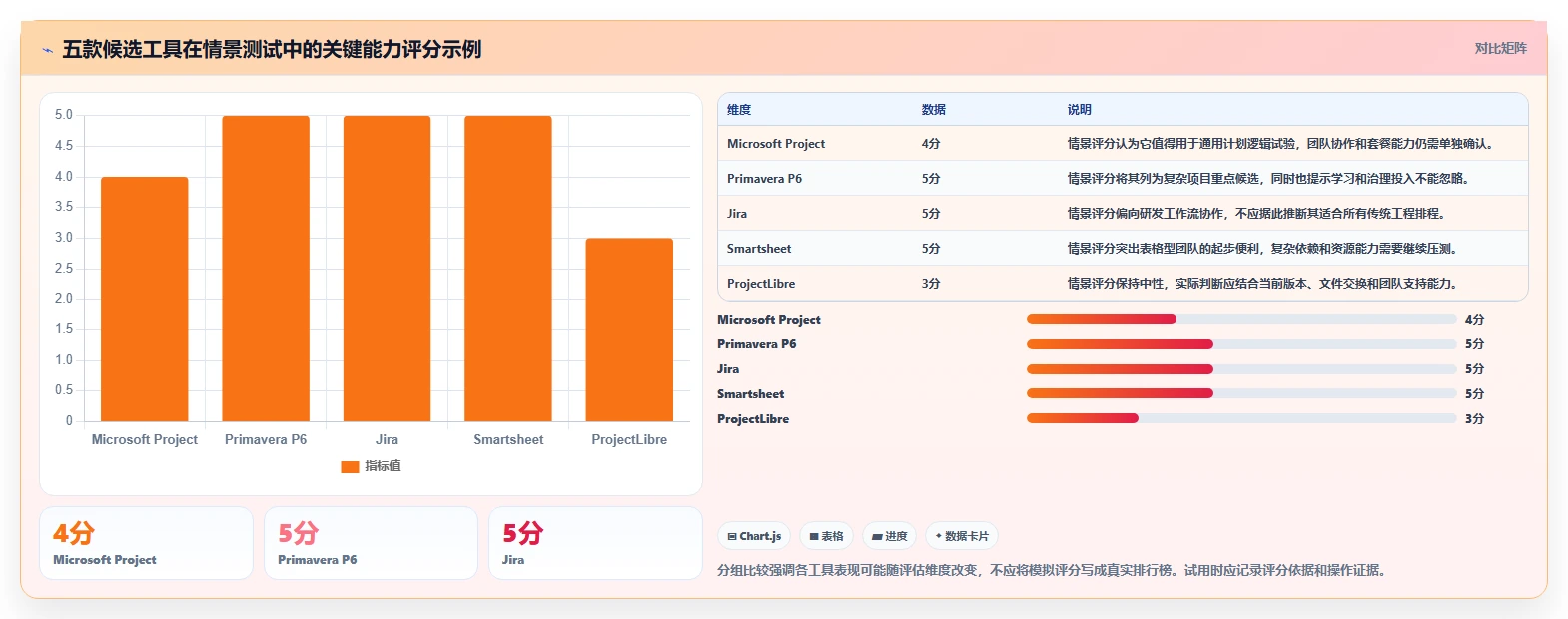1568x619 pixels.
Task: Click the Primavera P6 bar in chart
Action: click(x=266, y=269)
